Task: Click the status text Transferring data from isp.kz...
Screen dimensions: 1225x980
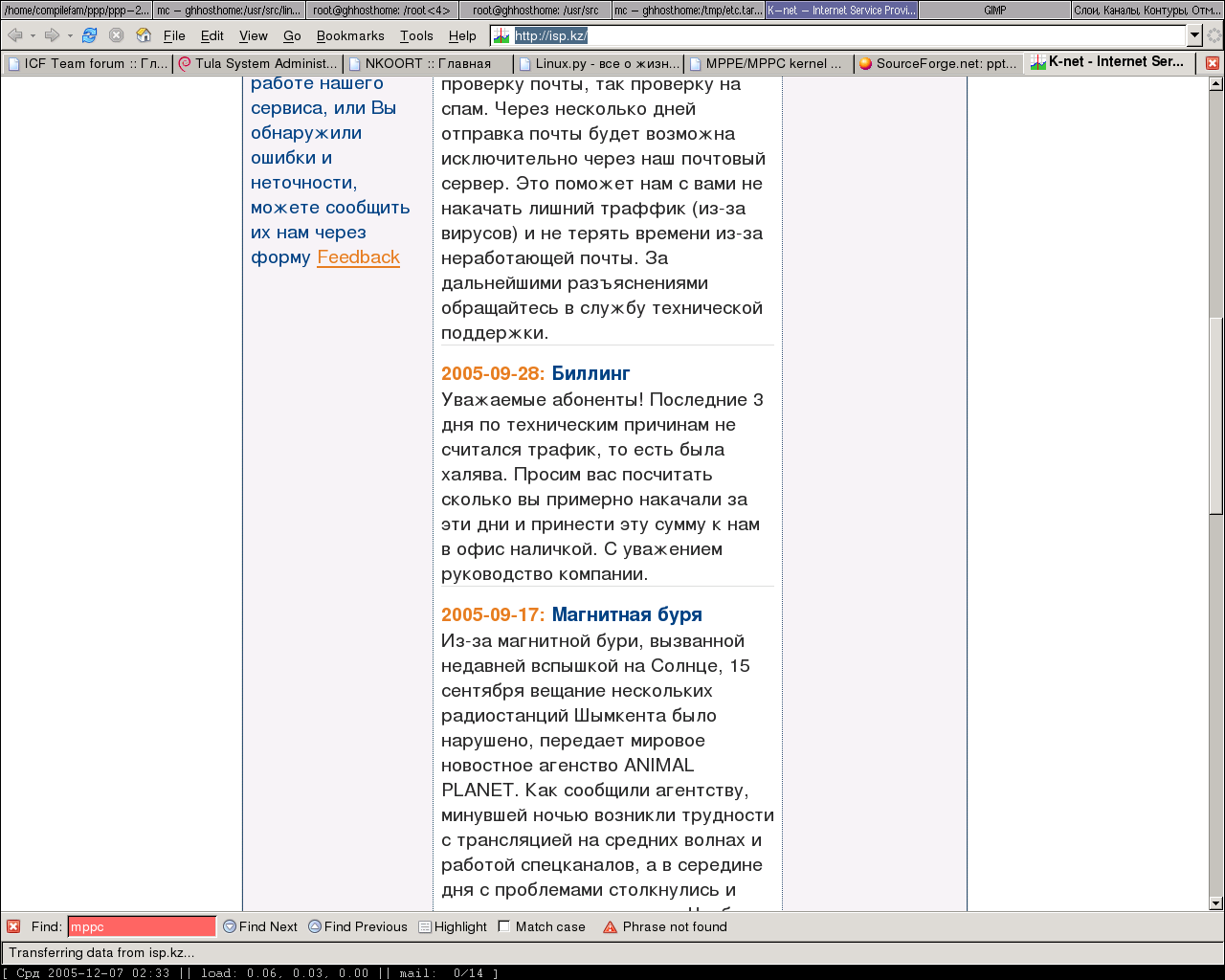Action: pyautogui.click(x=101, y=952)
